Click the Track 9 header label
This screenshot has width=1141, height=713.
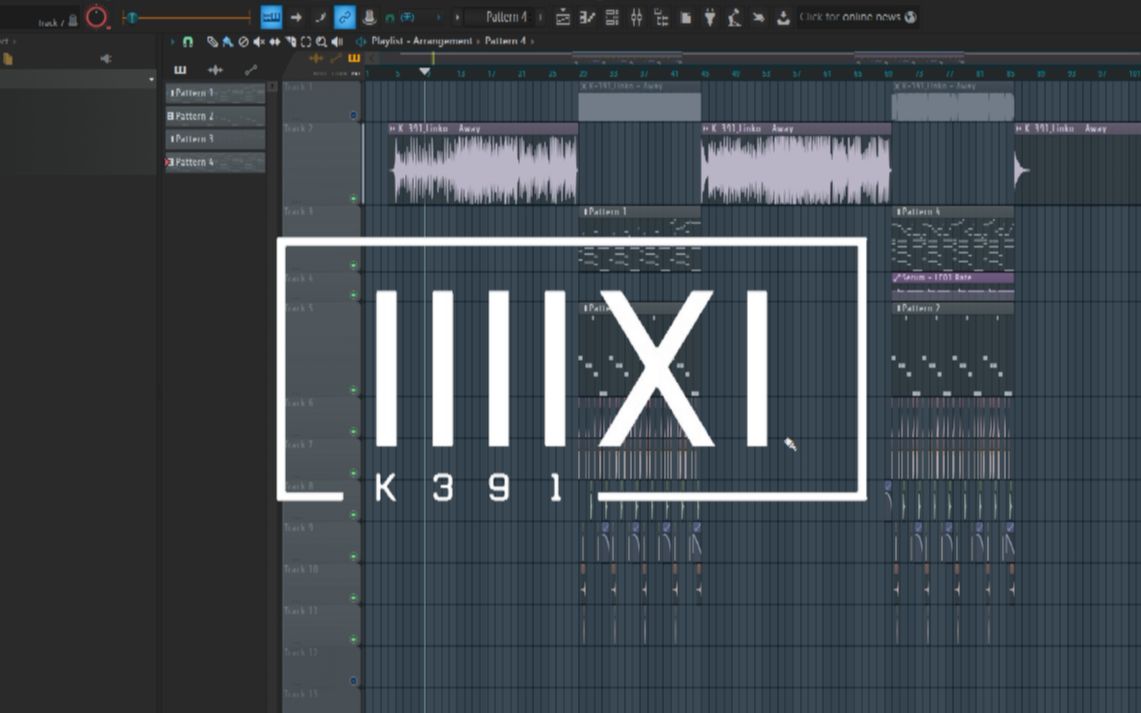tap(298, 527)
